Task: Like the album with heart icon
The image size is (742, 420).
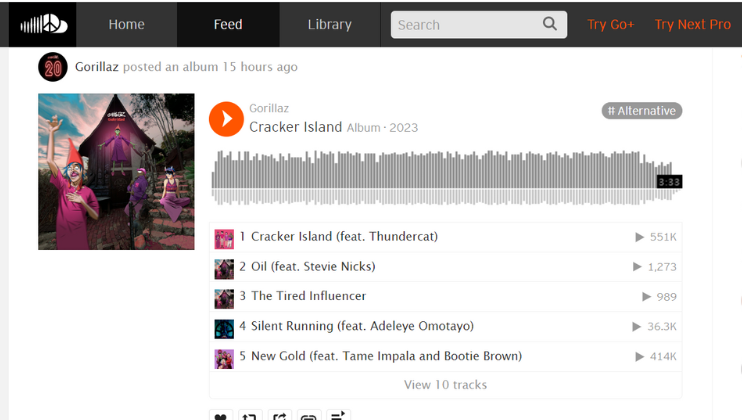Action: coord(221,415)
